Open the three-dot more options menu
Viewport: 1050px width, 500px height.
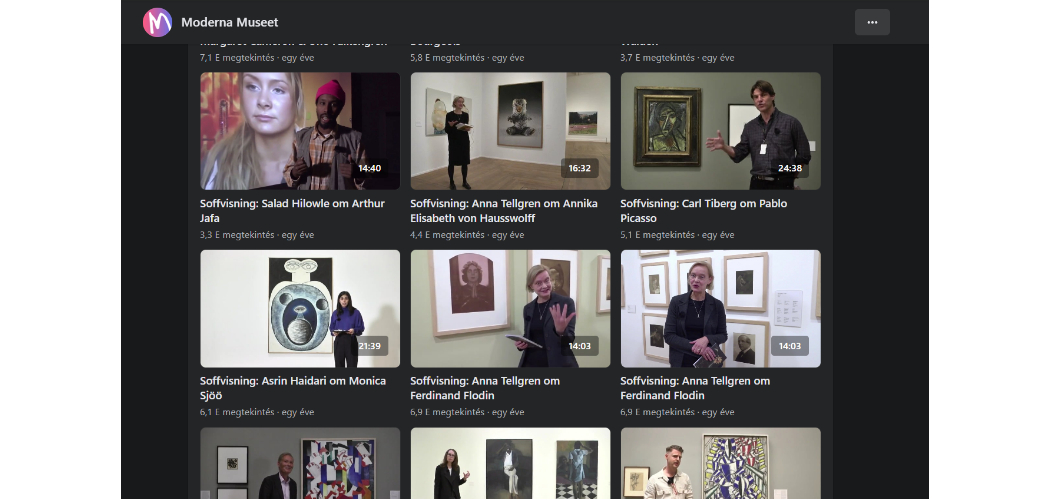[x=871, y=22]
